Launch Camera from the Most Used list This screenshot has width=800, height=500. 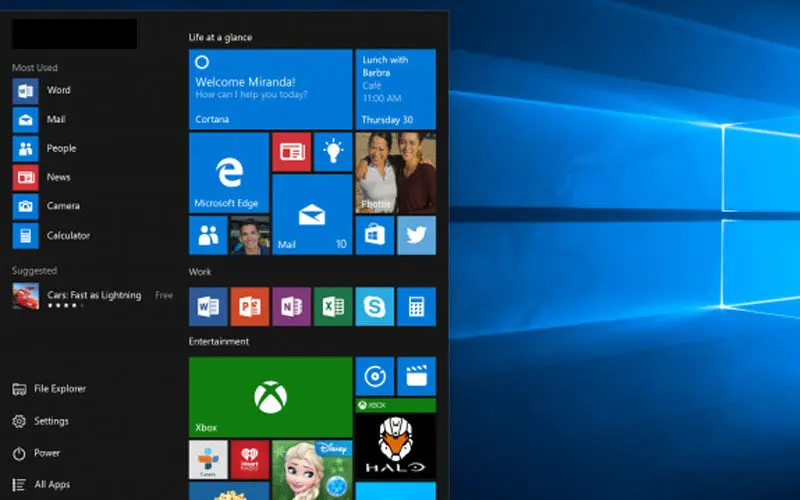(47, 206)
